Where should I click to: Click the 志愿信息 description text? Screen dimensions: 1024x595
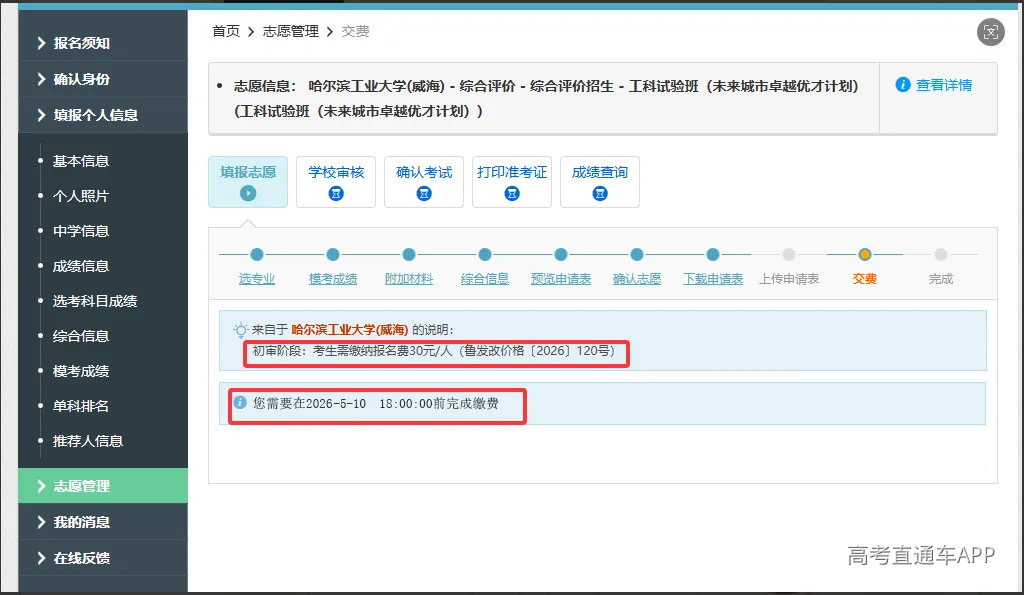tap(546, 99)
